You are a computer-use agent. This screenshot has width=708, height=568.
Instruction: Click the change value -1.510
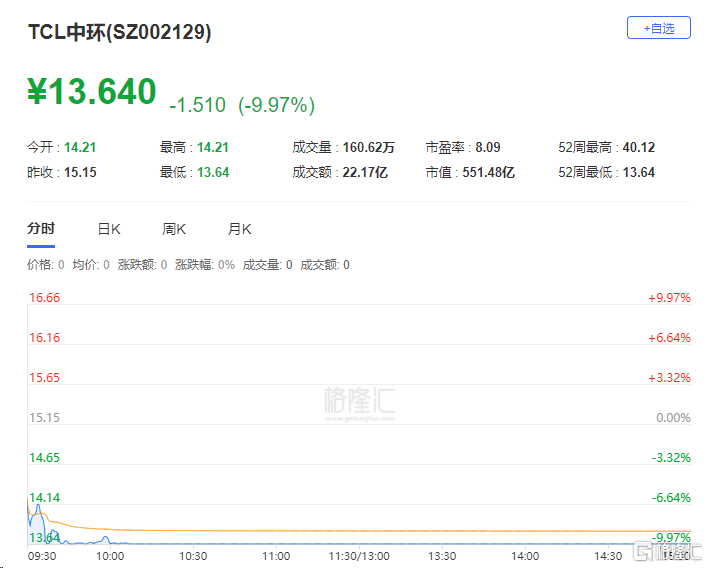click(x=197, y=105)
